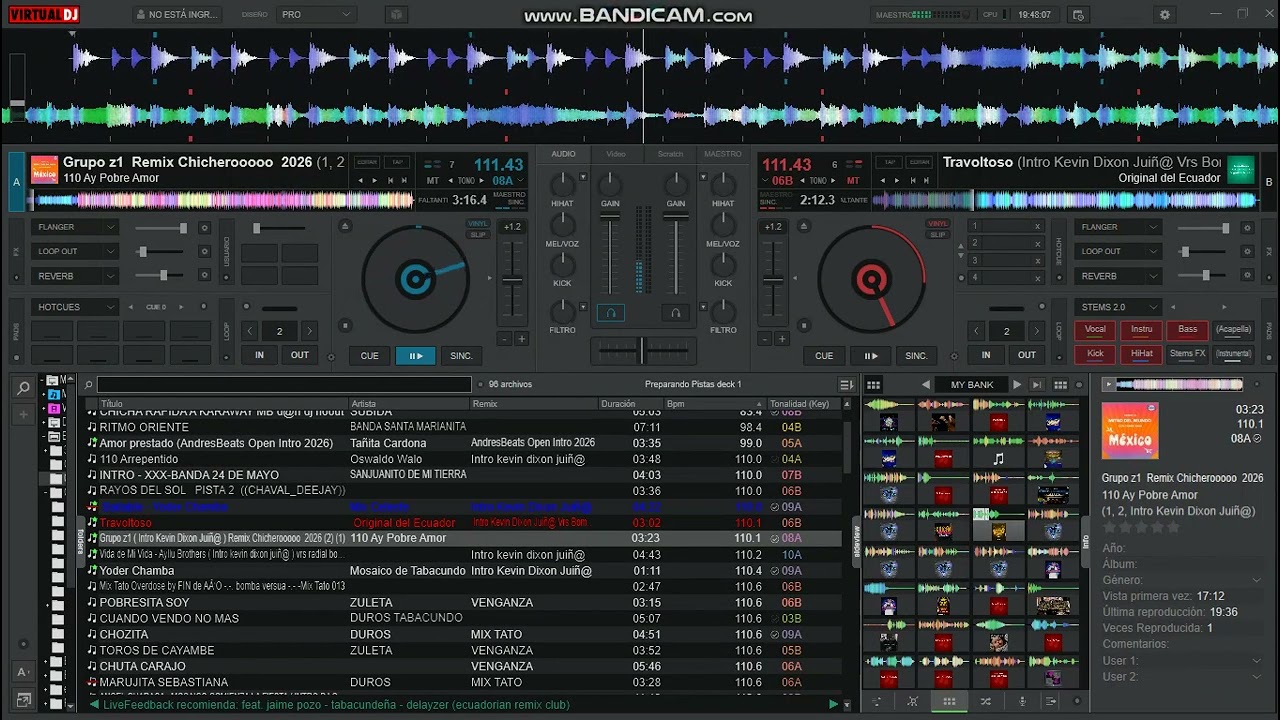The height and width of the screenshot is (720, 1280).
Task: Toggle Instru stem pad on deck B
Action: [1141, 329]
